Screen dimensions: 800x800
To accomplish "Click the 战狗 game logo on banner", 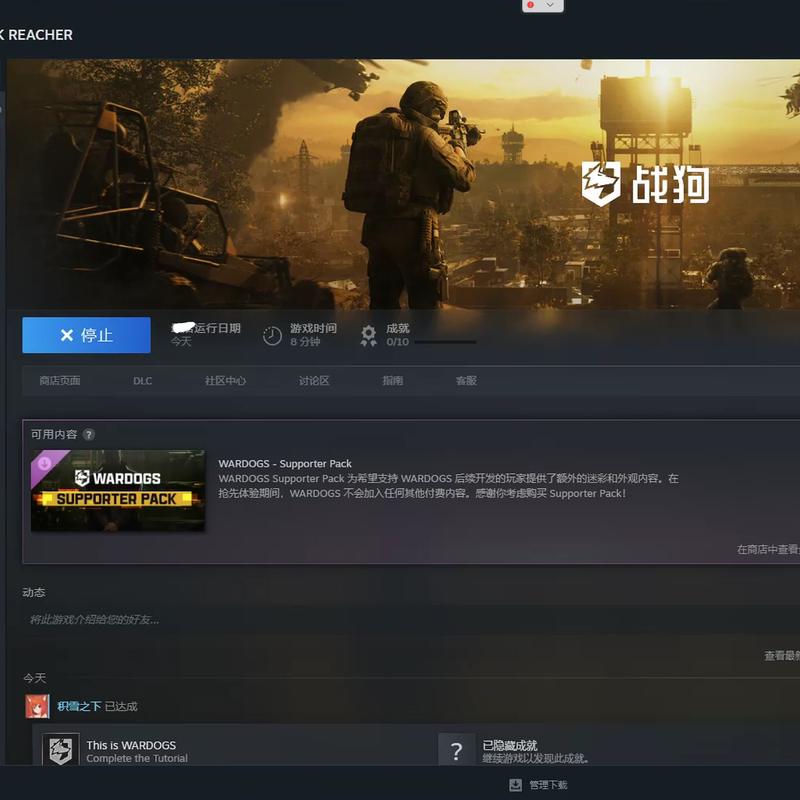I will [645, 184].
